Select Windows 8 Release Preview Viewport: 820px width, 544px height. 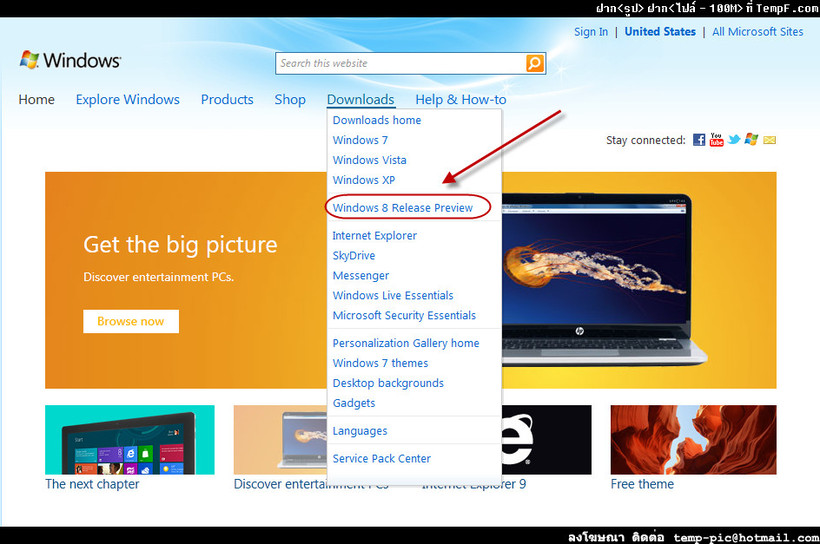(403, 208)
